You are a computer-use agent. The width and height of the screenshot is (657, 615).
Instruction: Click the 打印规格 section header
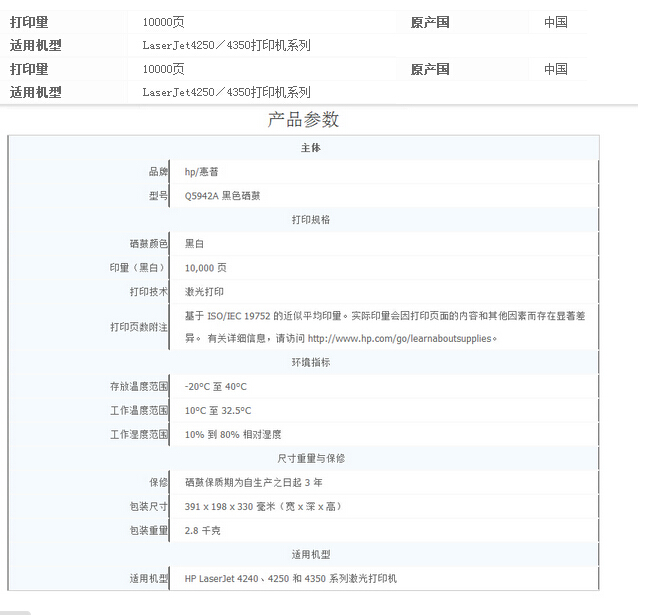coord(310,220)
